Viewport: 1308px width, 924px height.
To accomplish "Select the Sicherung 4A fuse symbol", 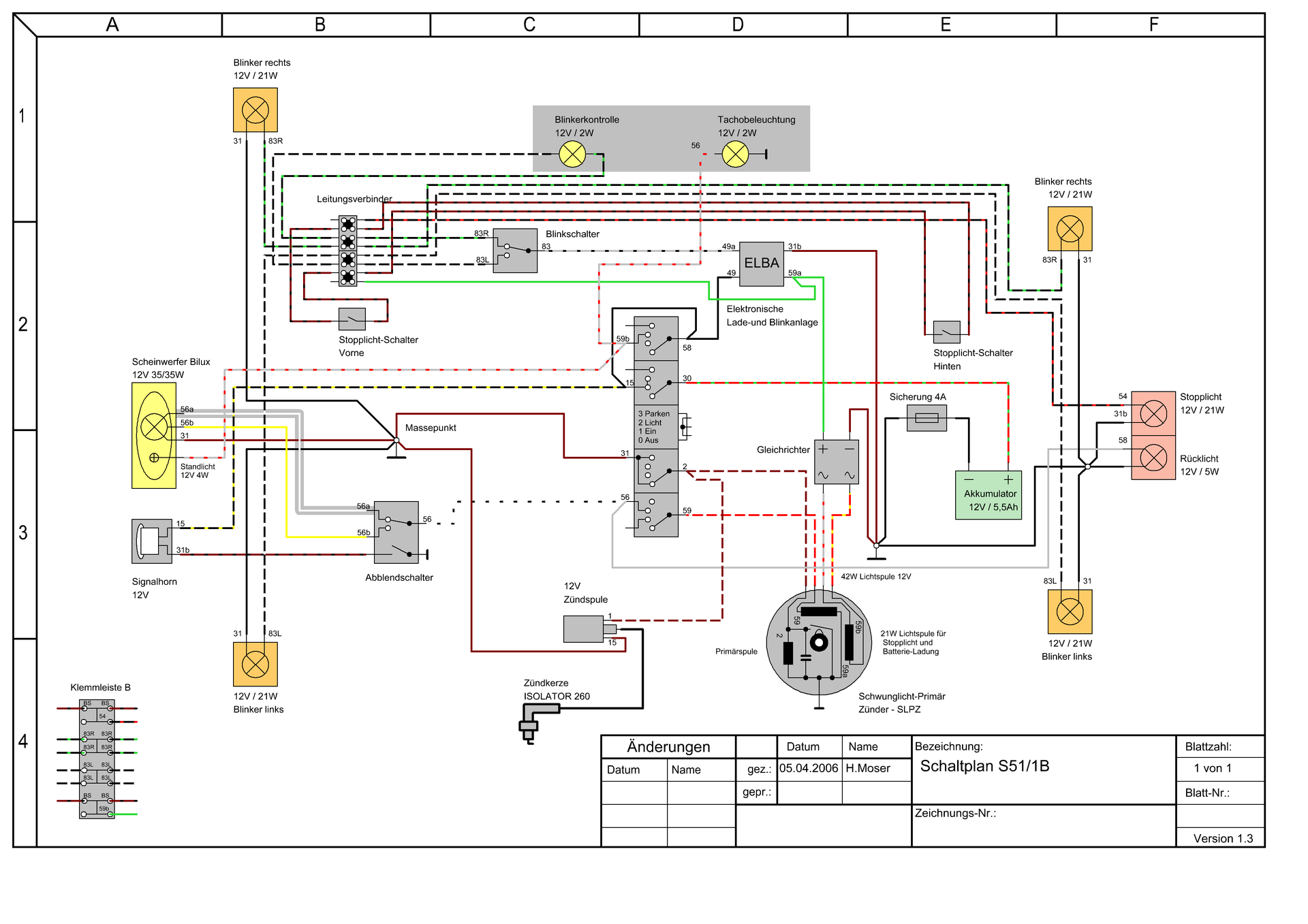I will (x=926, y=418).
